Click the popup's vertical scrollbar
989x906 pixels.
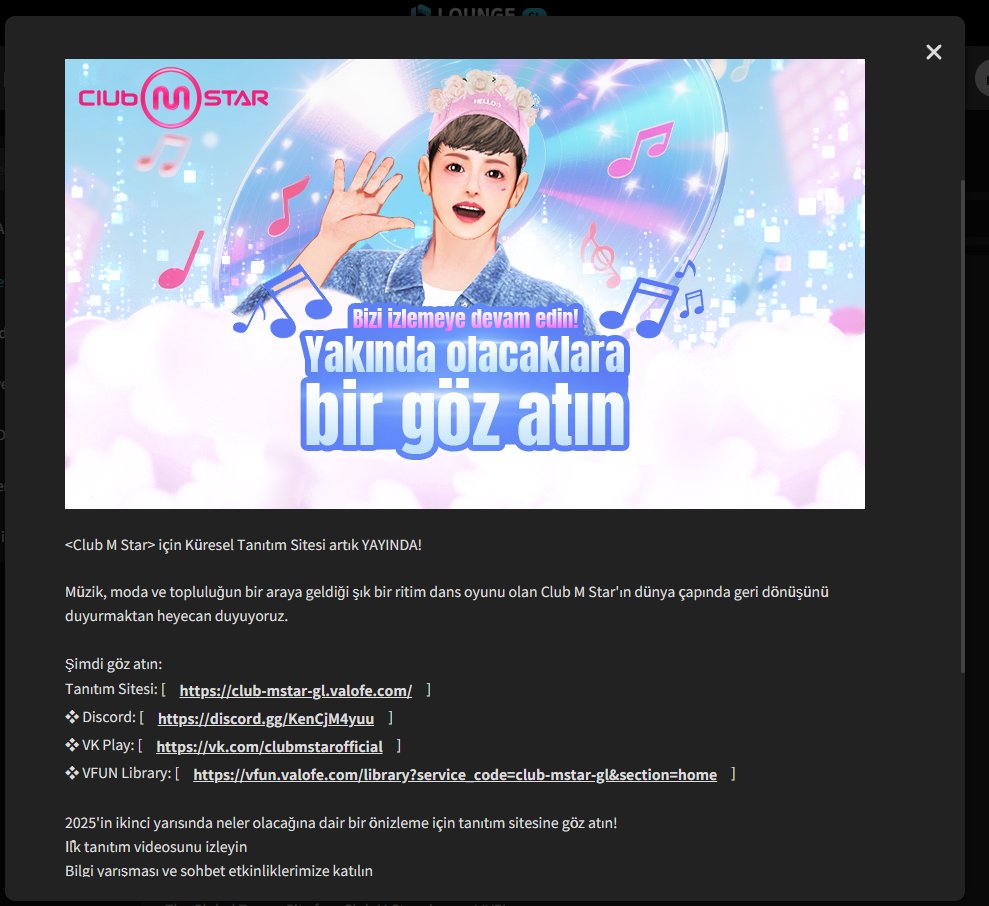[x=962, y=426]
